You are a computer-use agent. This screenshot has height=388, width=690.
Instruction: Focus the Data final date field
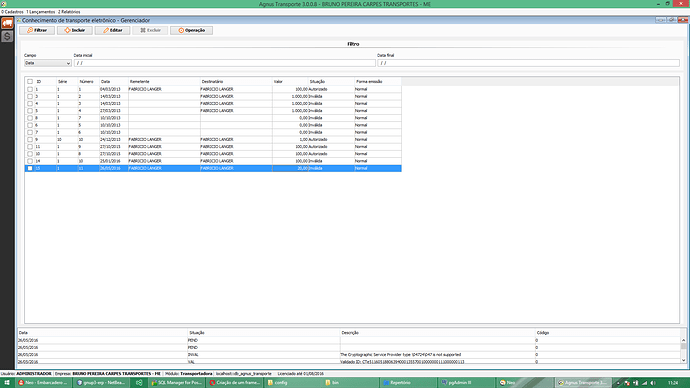point(528,63)
